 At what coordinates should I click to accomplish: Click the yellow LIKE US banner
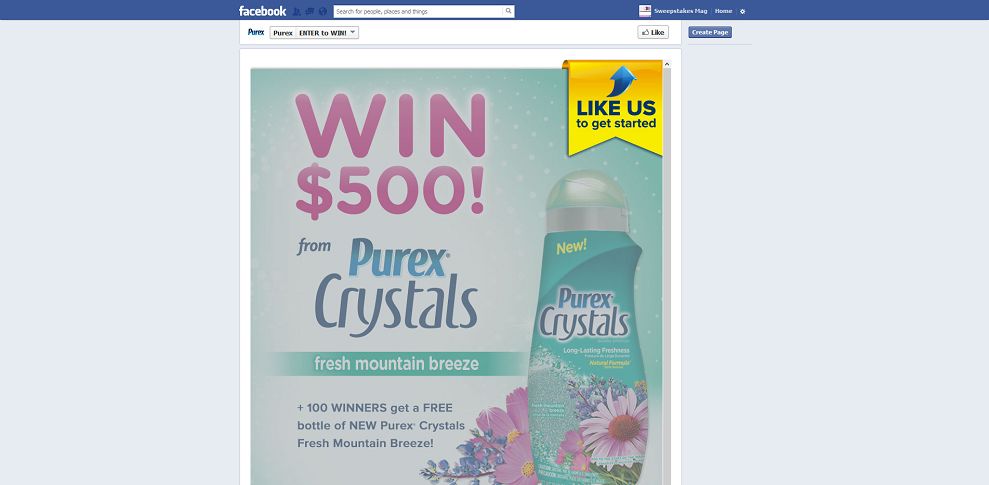(x=615, y=108)
